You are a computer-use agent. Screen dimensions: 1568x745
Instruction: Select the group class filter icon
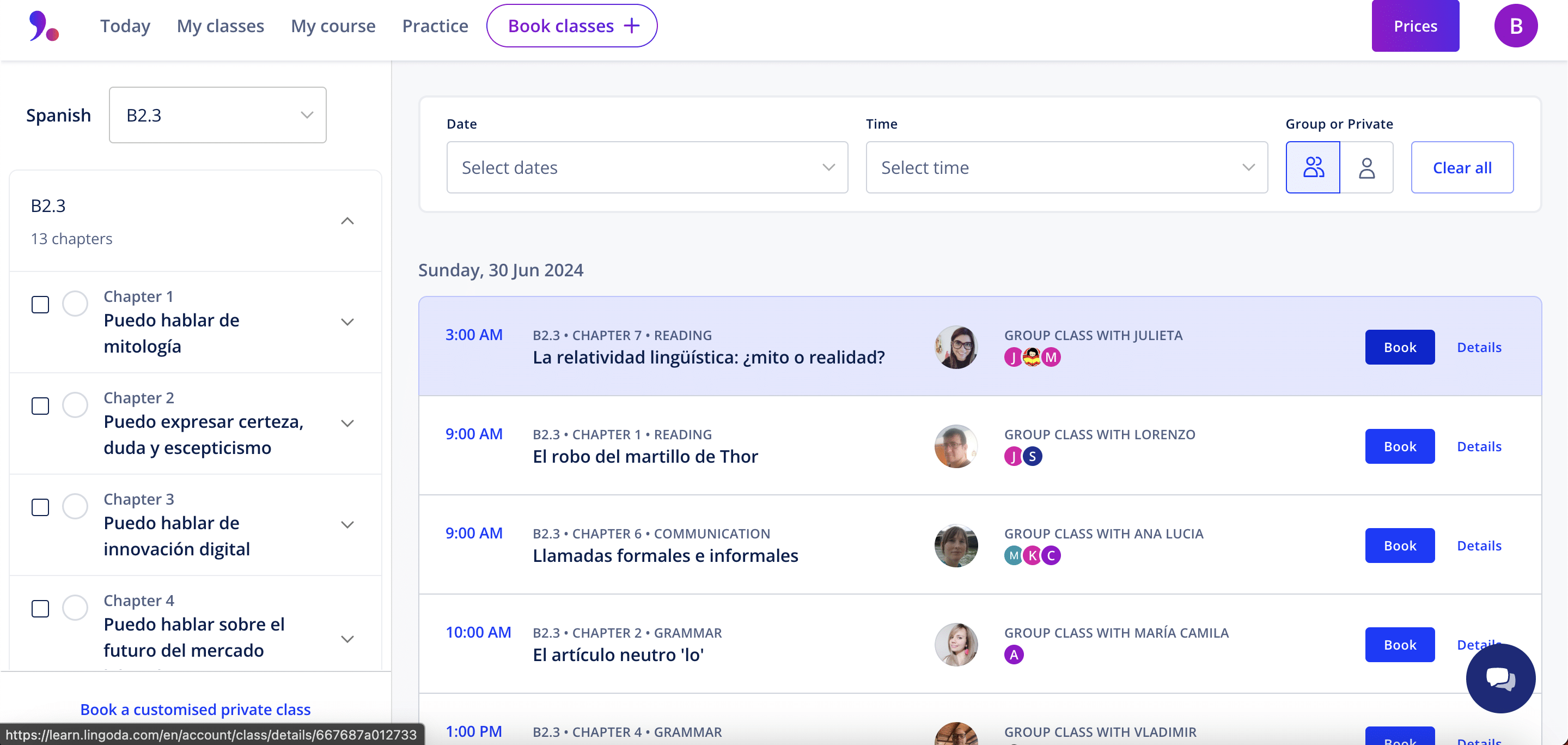pos(1313,167)
